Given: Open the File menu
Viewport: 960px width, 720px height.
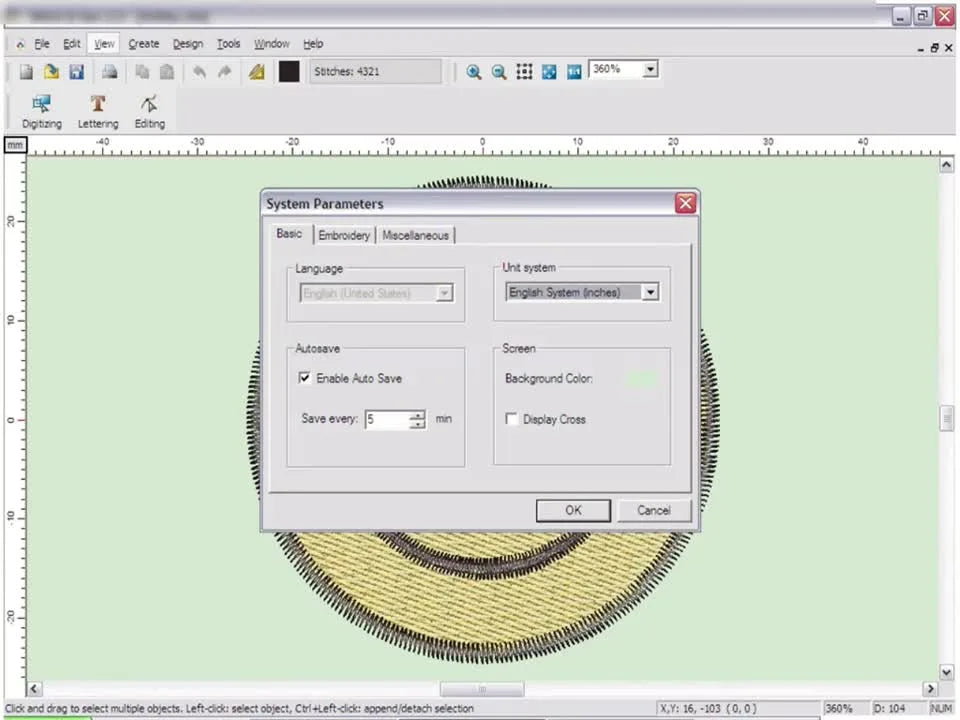Looking at the screenshot, I should coord(42,44).
